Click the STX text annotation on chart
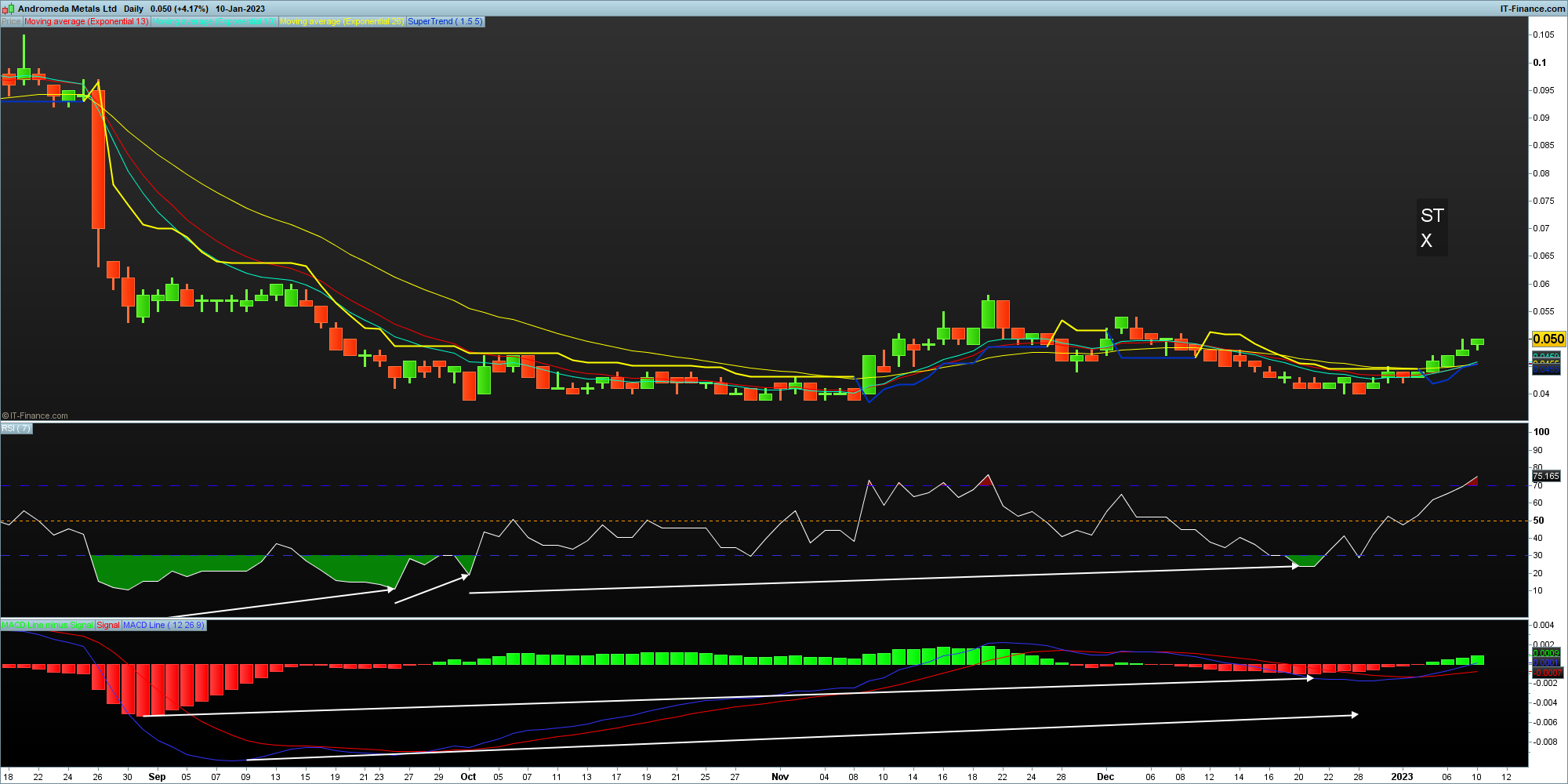The image size is (1568, 784). [1432, 227]
